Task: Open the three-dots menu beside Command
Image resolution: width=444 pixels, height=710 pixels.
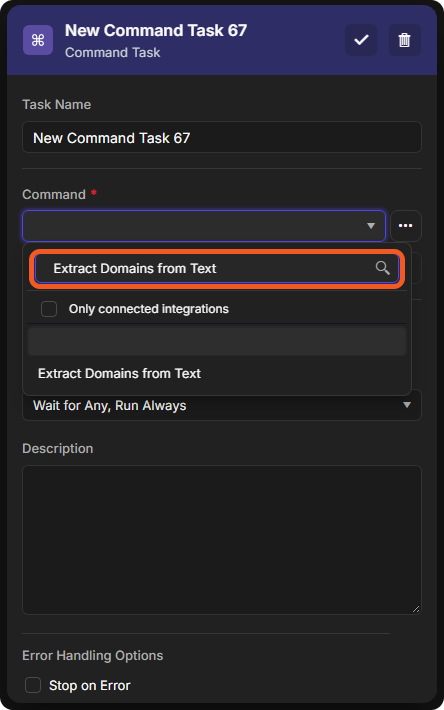Action: pos(406,225)
